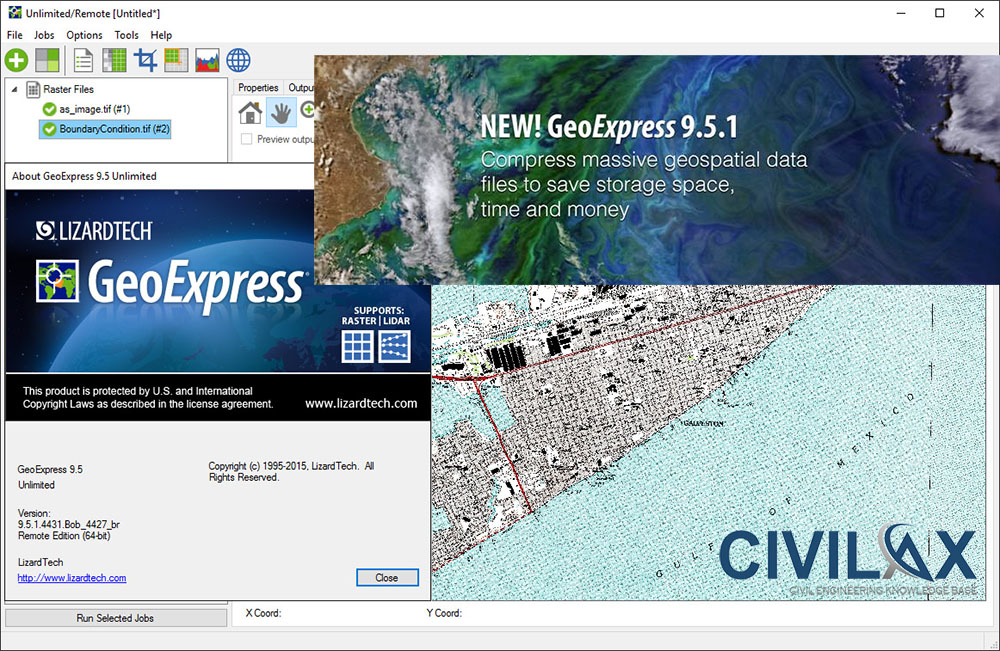Minimize the GeoExpress window
The image size is (1000, 651).
(x=901, y=13)
